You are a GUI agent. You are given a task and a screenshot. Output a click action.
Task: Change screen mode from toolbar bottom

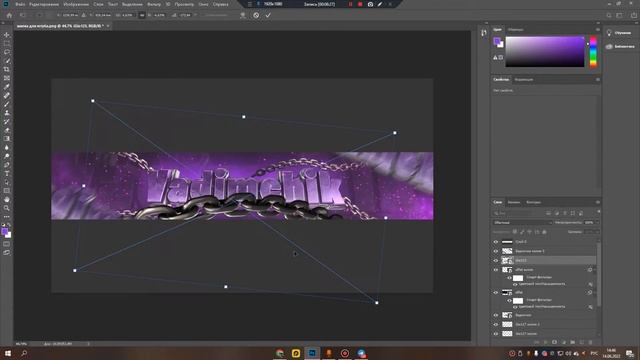(7, 253)
